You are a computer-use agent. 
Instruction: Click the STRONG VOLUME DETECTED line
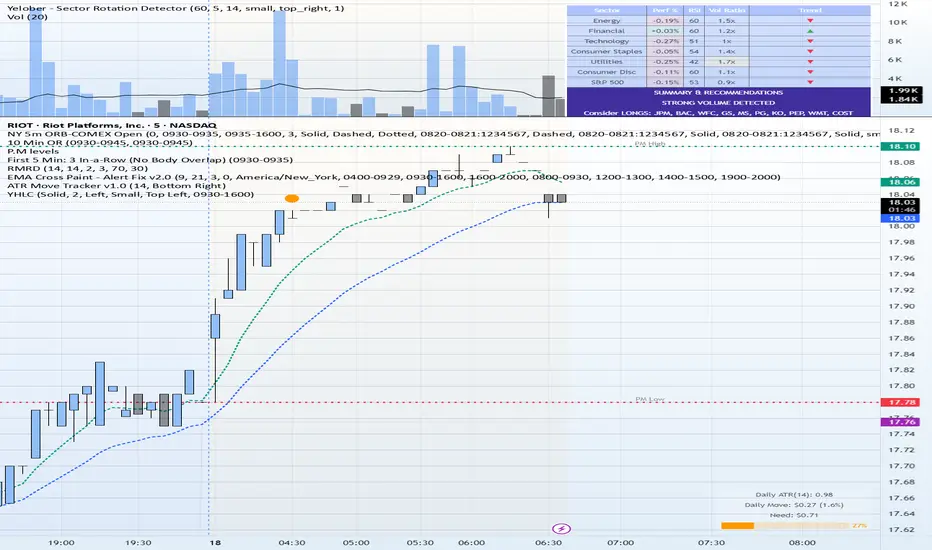718,103
